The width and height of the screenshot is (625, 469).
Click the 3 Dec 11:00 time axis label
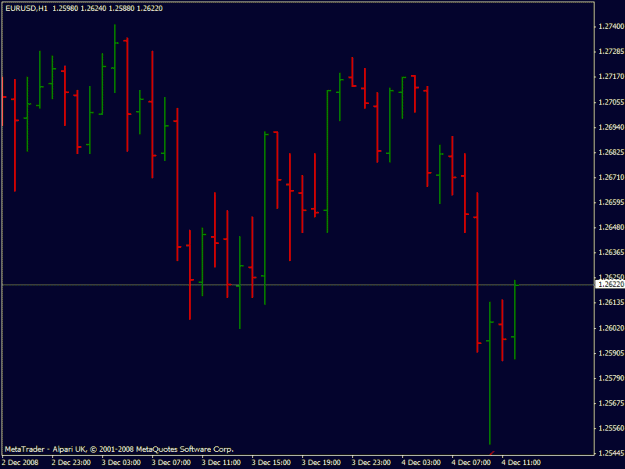[221, 462]
